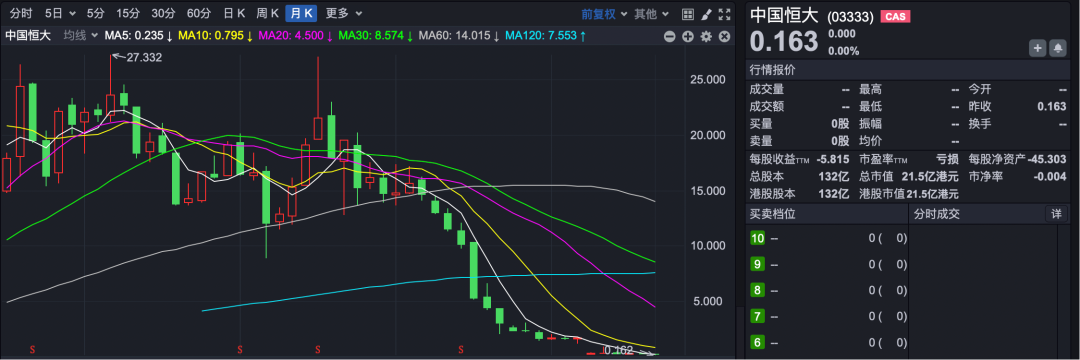Click the 详 details button
The image size is (1080, 360).
pyautogui.click(x=1056, y=213)
